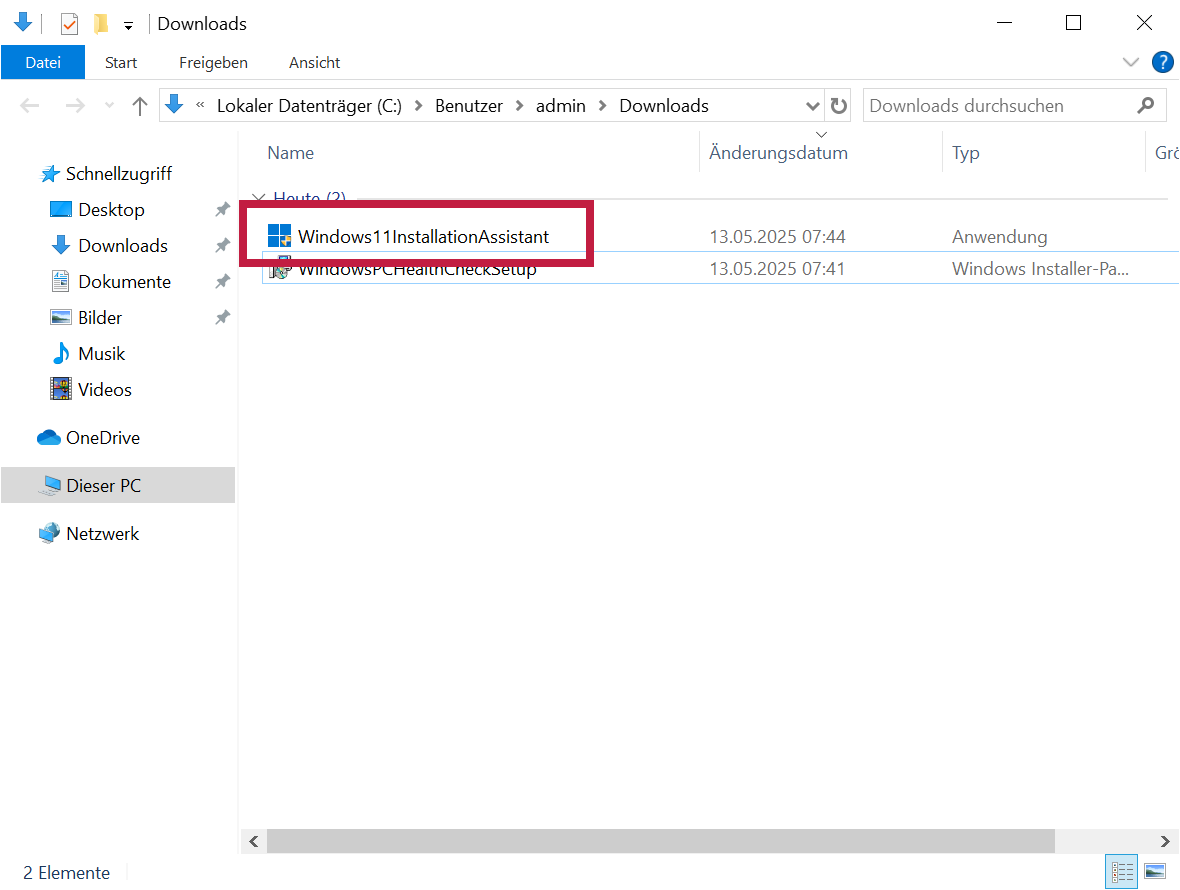The image size is (1180, 890).
Task: Go forward with the right arrow
Action: 75,105
